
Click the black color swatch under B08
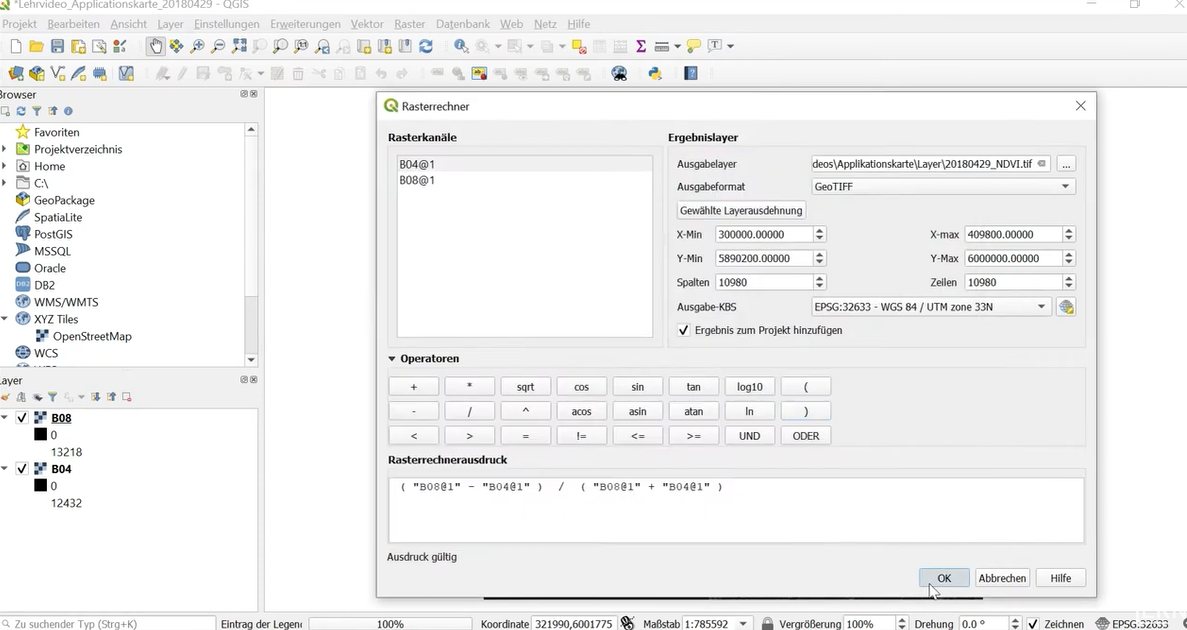[41, 435]
